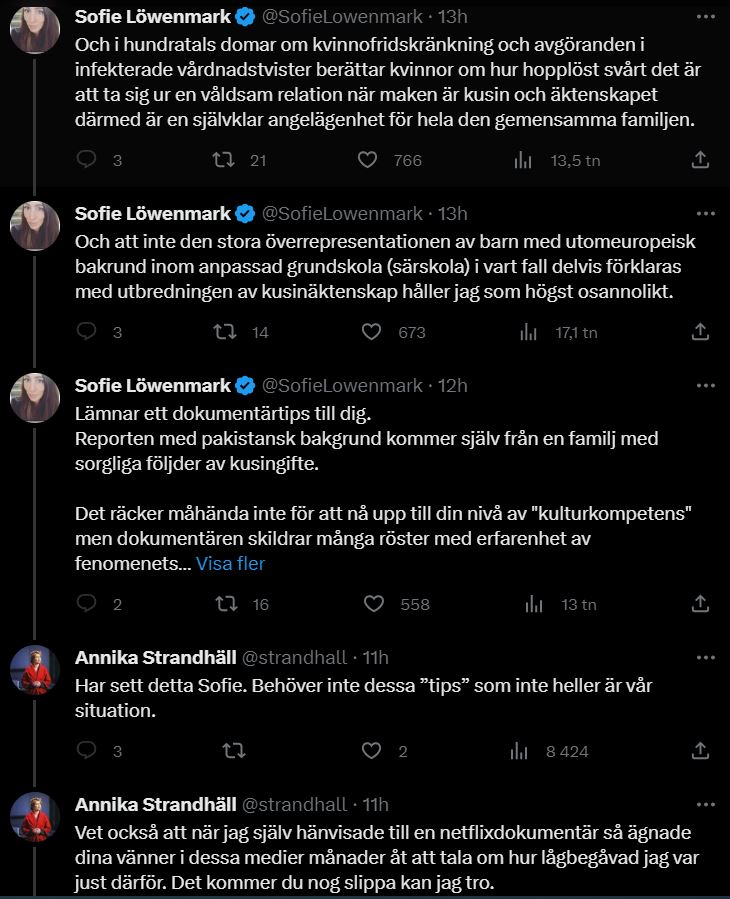
Task: Like the tweet with 766 likes
Action: [x=367, y=160]
